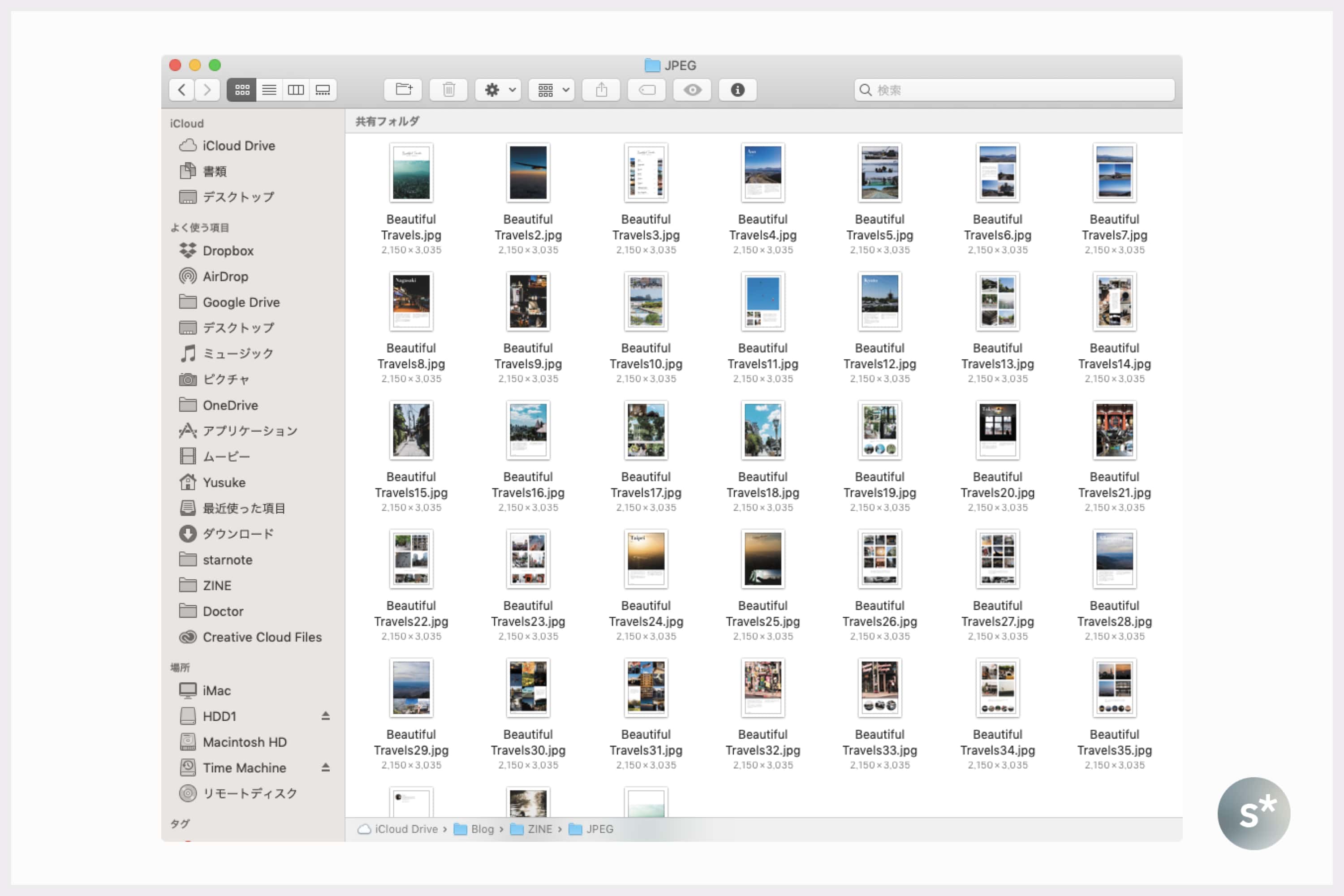Select AirDrop in the sidebar
The image size is (1344, 896).
(x=225, y=276)
